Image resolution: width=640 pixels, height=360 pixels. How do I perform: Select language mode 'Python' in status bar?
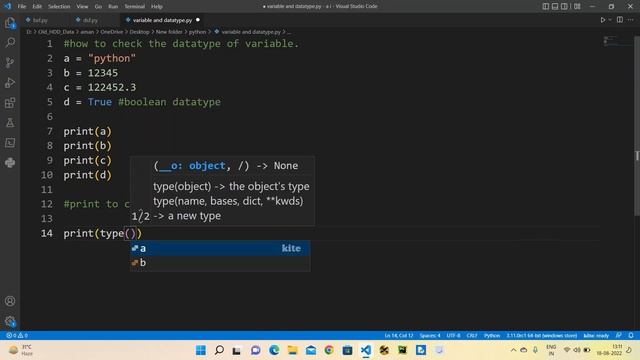coord(492,336)
